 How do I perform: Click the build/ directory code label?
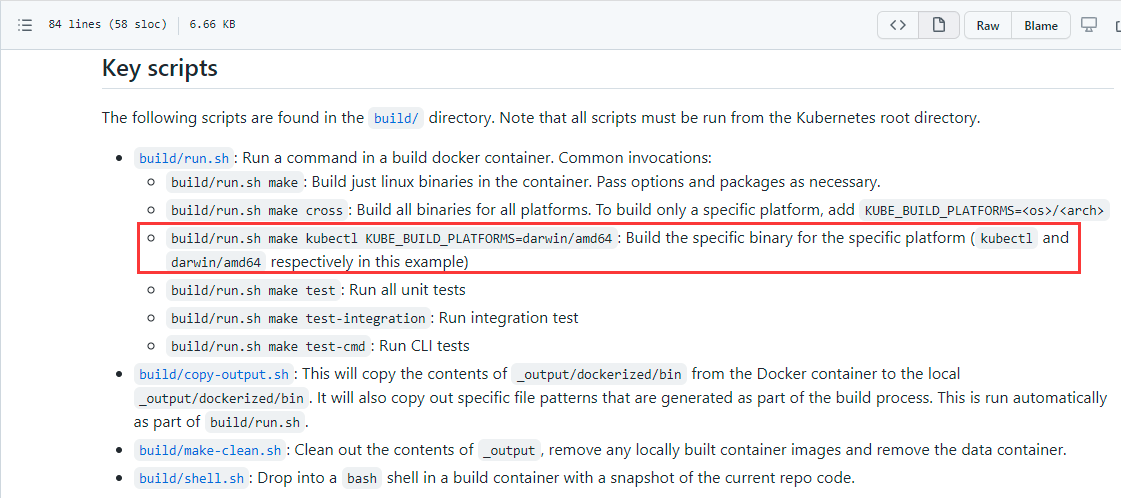396,118
